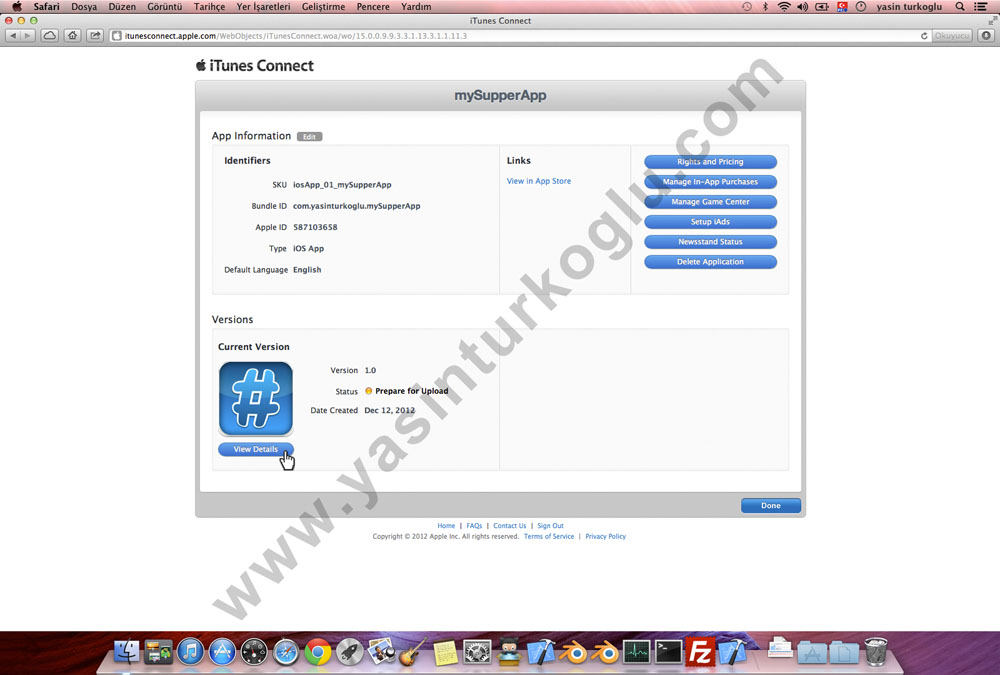Viewport: 1000px width, 675px height.
Task: Open the Wi-Fi status menu
Action: tap(784, 6)
